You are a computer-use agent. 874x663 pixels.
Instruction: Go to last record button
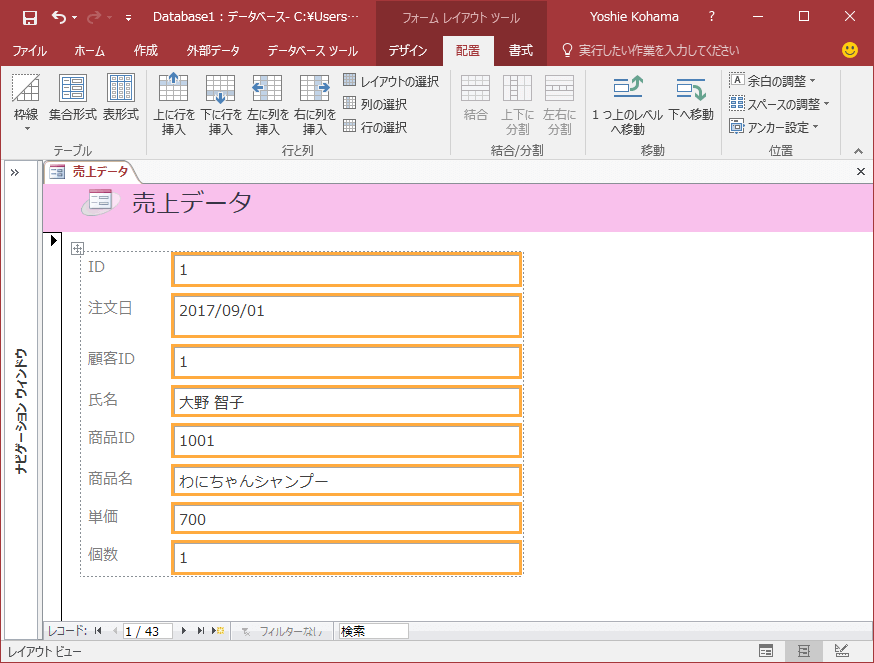pyautogui.click(x=201, y=631)
